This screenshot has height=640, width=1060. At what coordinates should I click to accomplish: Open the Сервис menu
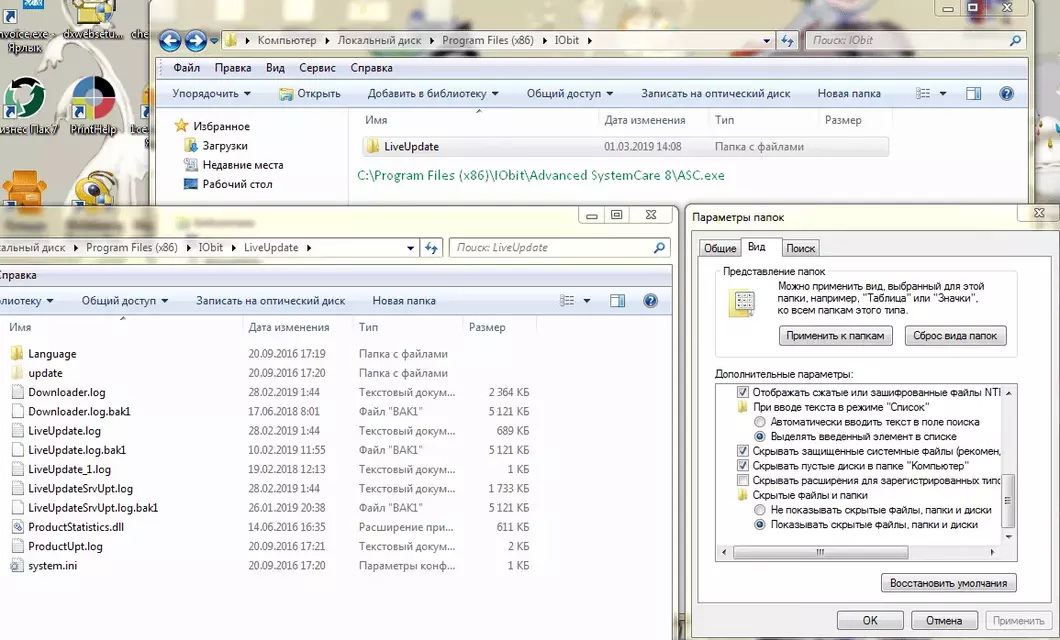317,68
